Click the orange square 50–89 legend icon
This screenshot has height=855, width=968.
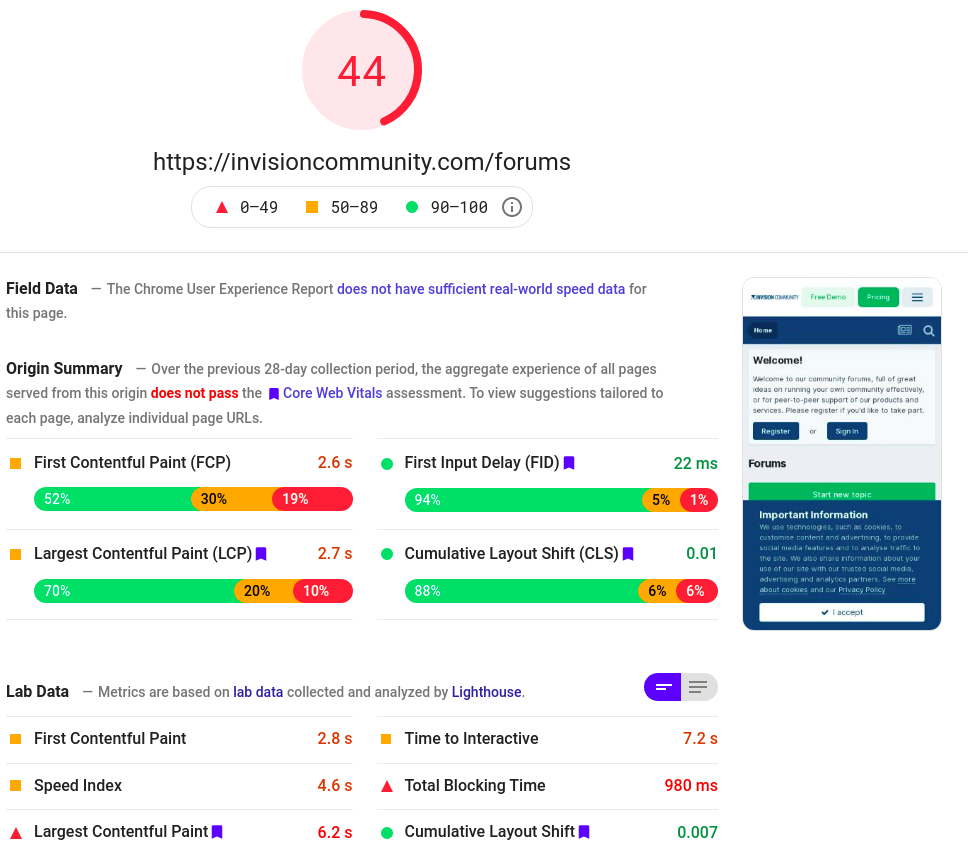(x=312, y=207)
